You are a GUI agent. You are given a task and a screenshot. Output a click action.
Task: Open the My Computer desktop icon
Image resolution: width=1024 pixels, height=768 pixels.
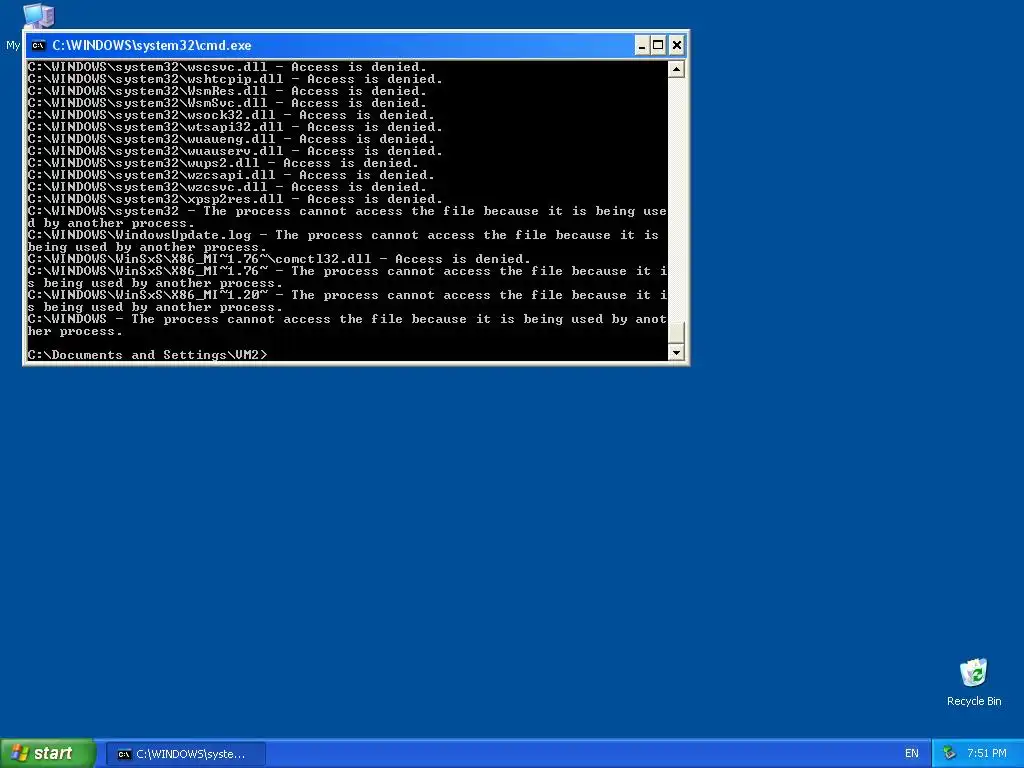pos(38,16)
